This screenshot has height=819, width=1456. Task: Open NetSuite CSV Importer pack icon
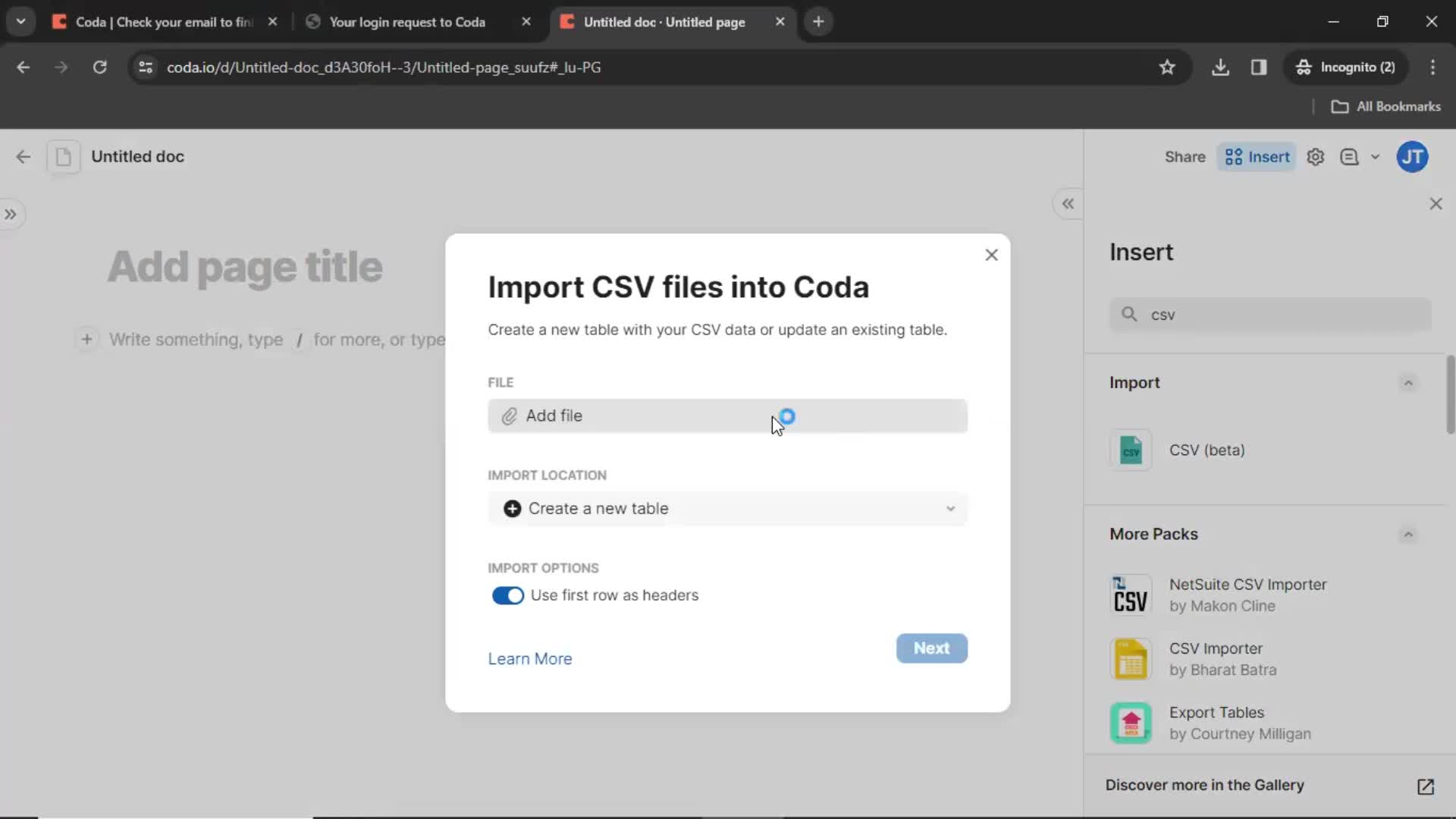pos(1131,595)
